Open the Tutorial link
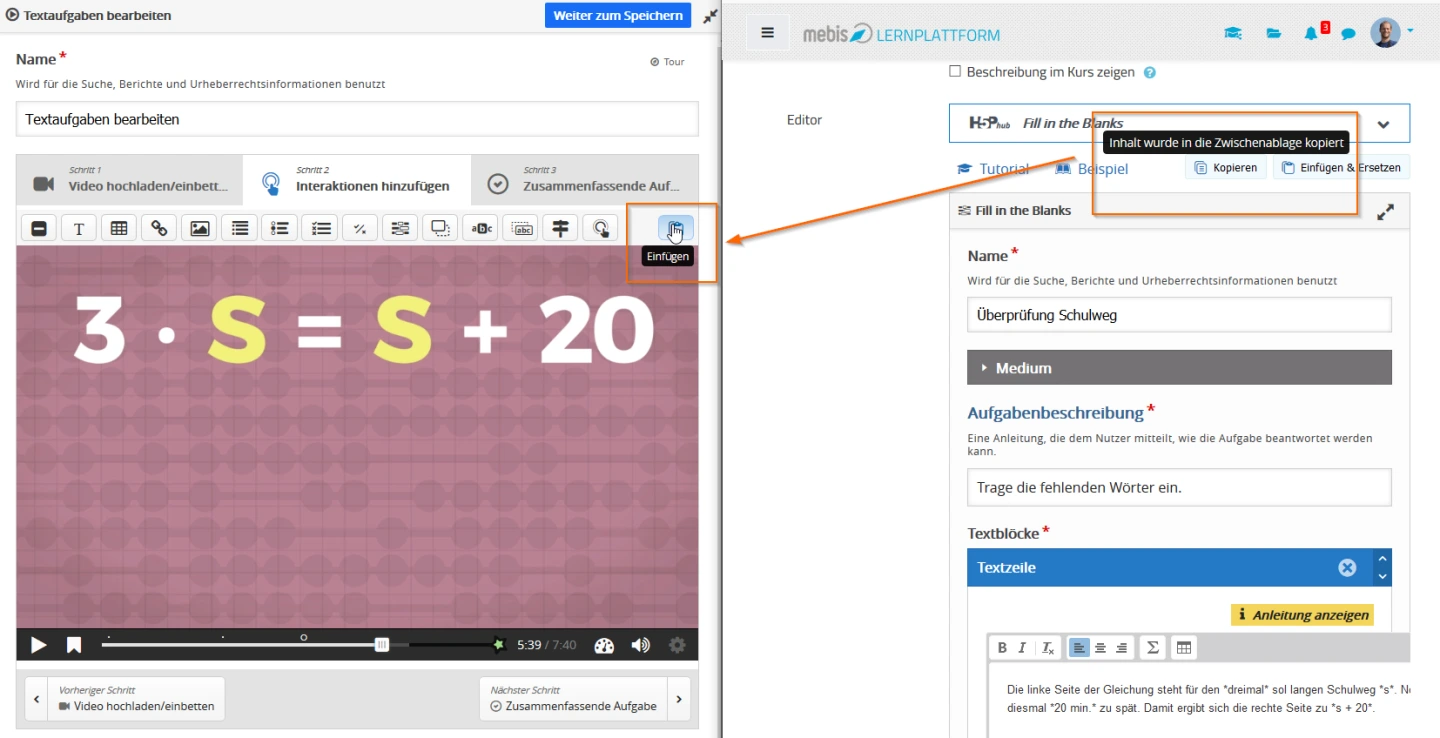This screenshot has height=738, width=1440. [x=993, y=169]
